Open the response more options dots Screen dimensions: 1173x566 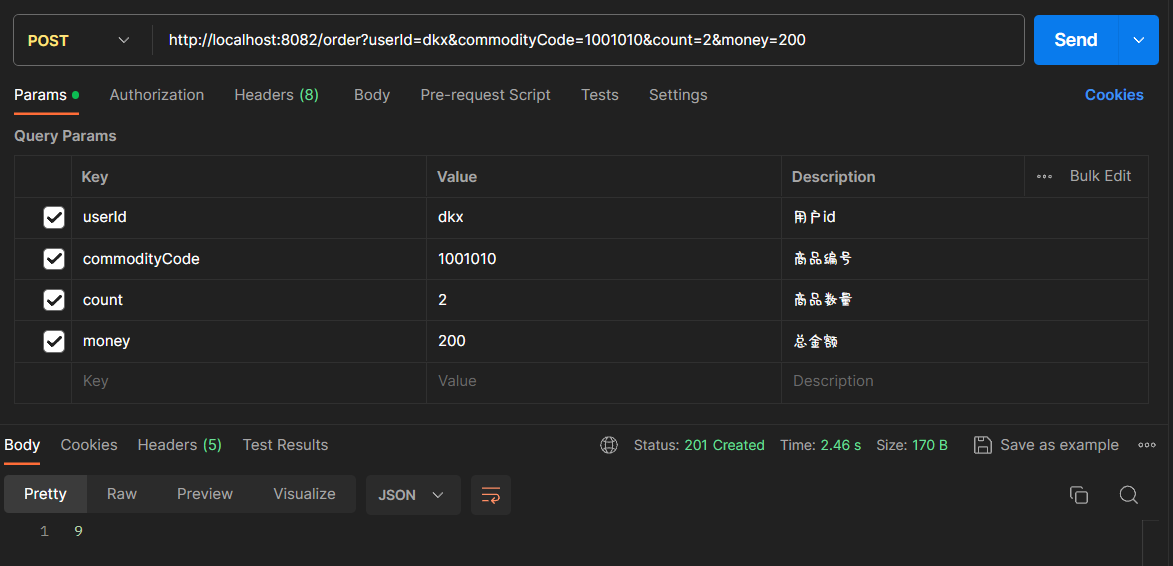pos(1147,445)
